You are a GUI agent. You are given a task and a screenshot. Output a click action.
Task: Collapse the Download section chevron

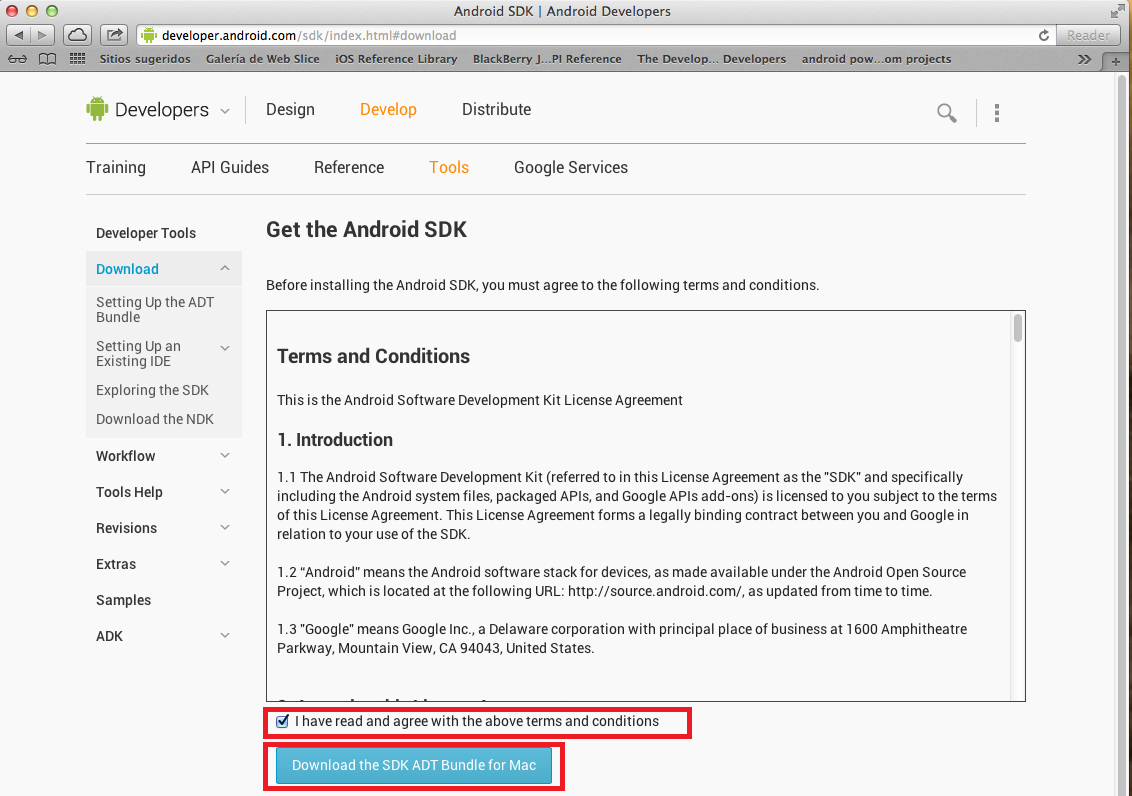pyautogui.click(x=225, y=268)
